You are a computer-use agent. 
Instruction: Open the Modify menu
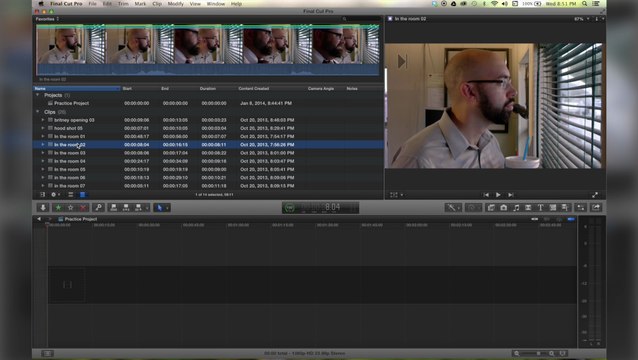175,4
